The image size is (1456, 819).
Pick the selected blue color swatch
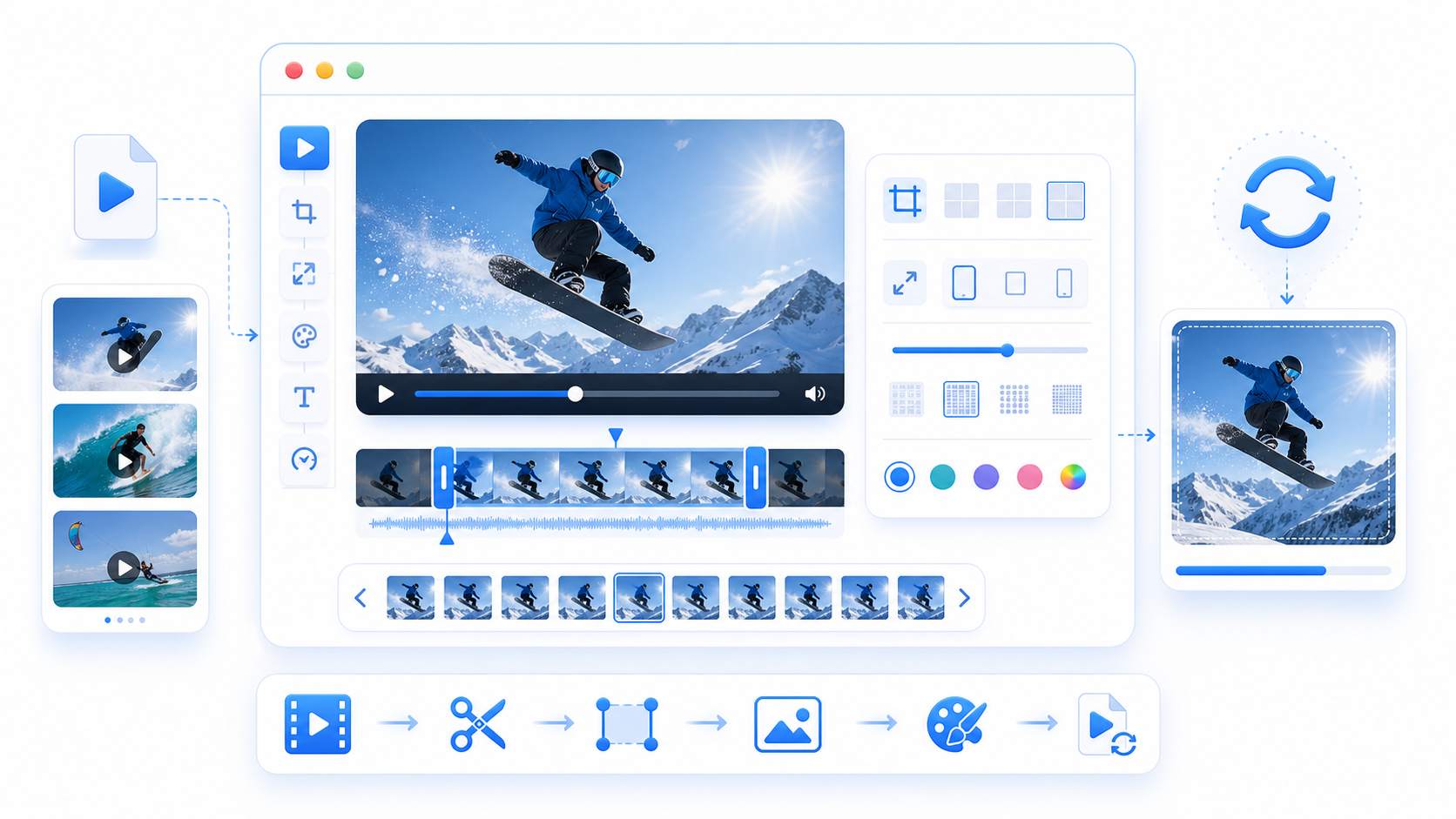[900, 477]
